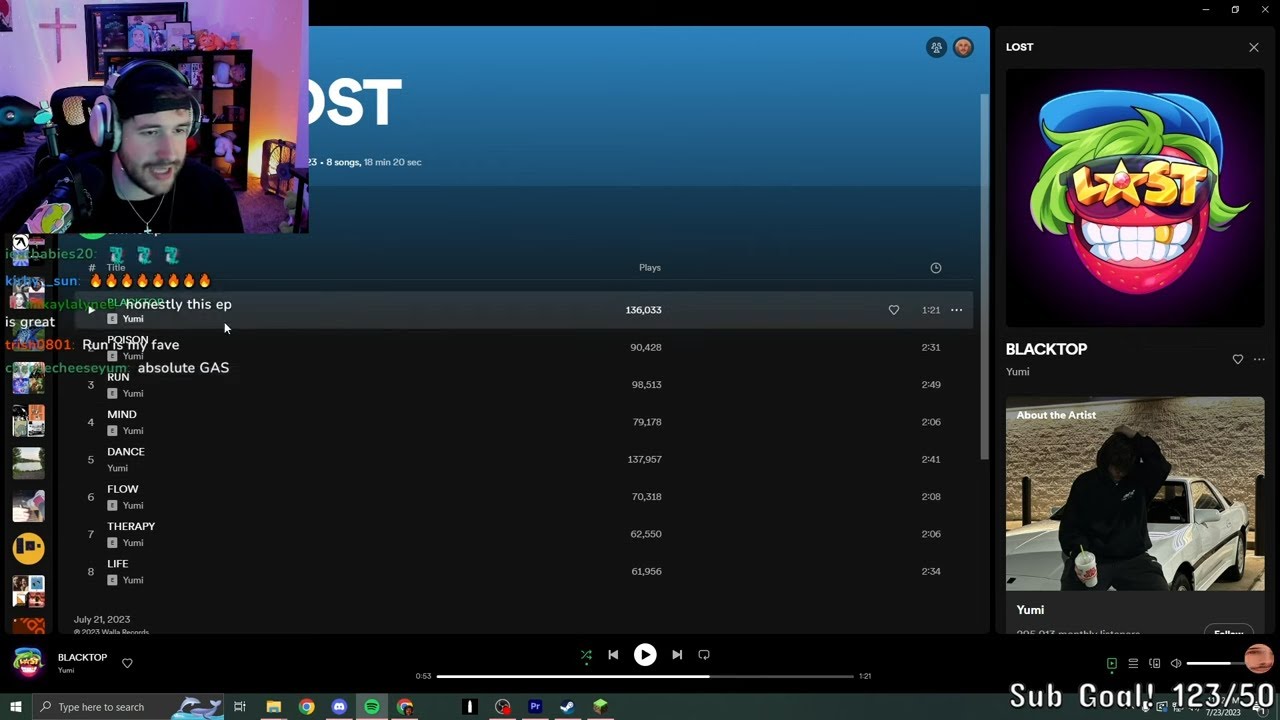Image resolution: width=1280 pixels, height=720 pixels.
Task: Click the play count 137,957
Action: click(644, 459)
